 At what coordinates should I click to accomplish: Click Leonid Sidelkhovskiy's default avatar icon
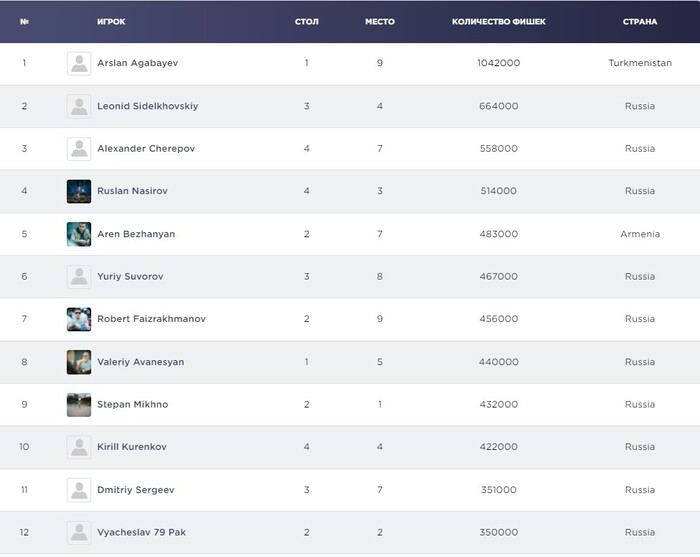tap(79, 106)
